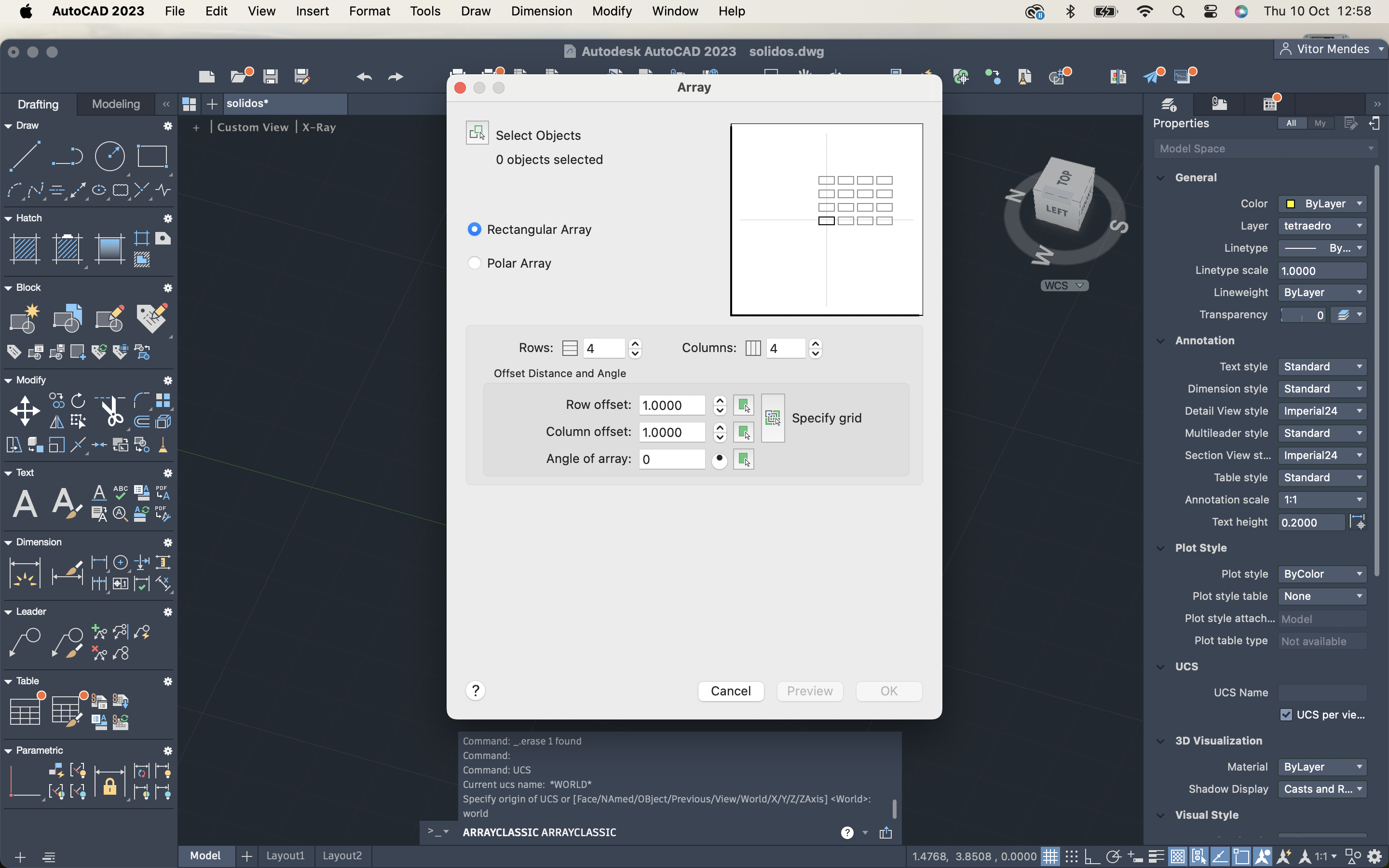The image size is (1389, 868).
Task: Click the Select Objects pick button
Action: tap(477, 133)
